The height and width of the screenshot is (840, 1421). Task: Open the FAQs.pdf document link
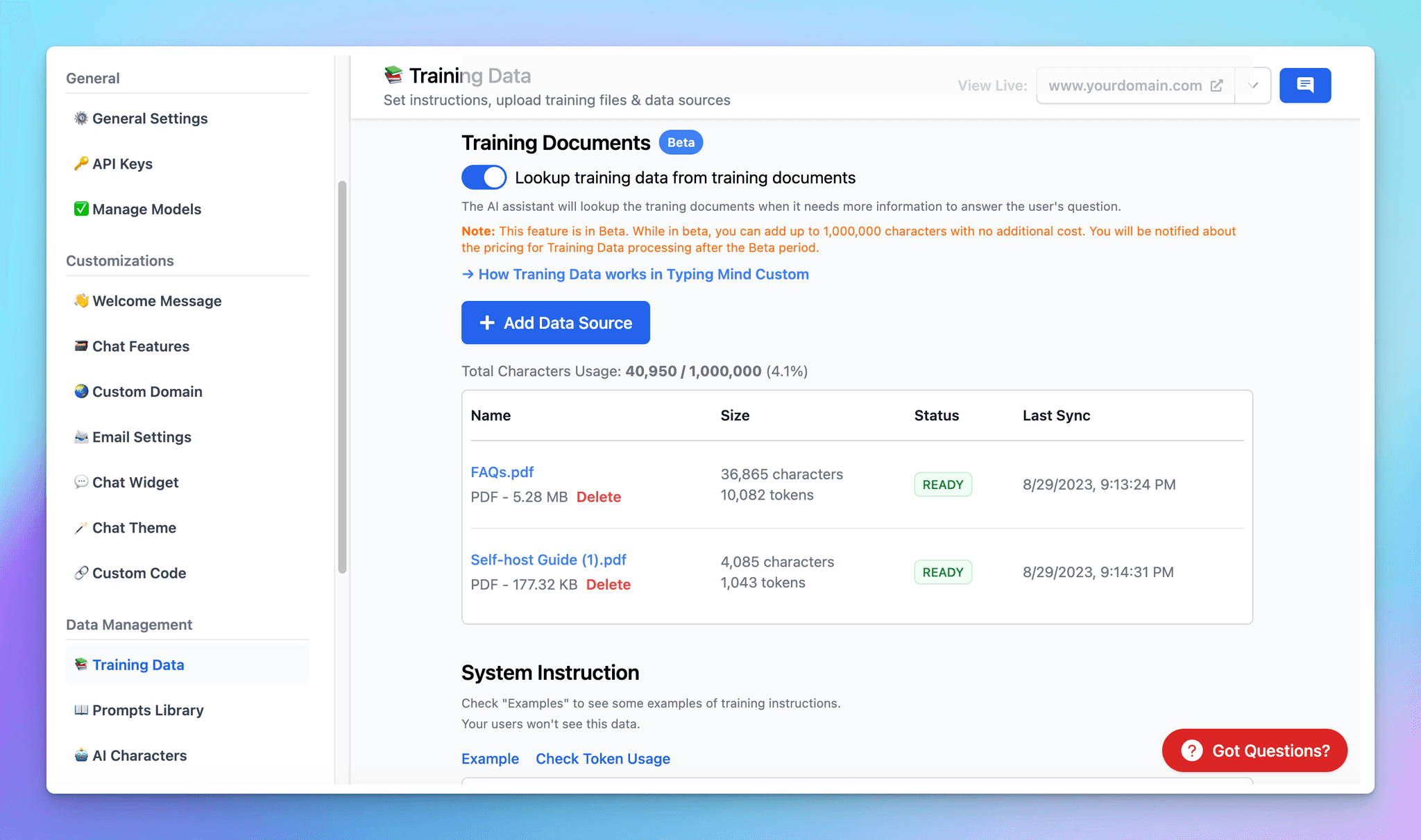tap(502, 472)
